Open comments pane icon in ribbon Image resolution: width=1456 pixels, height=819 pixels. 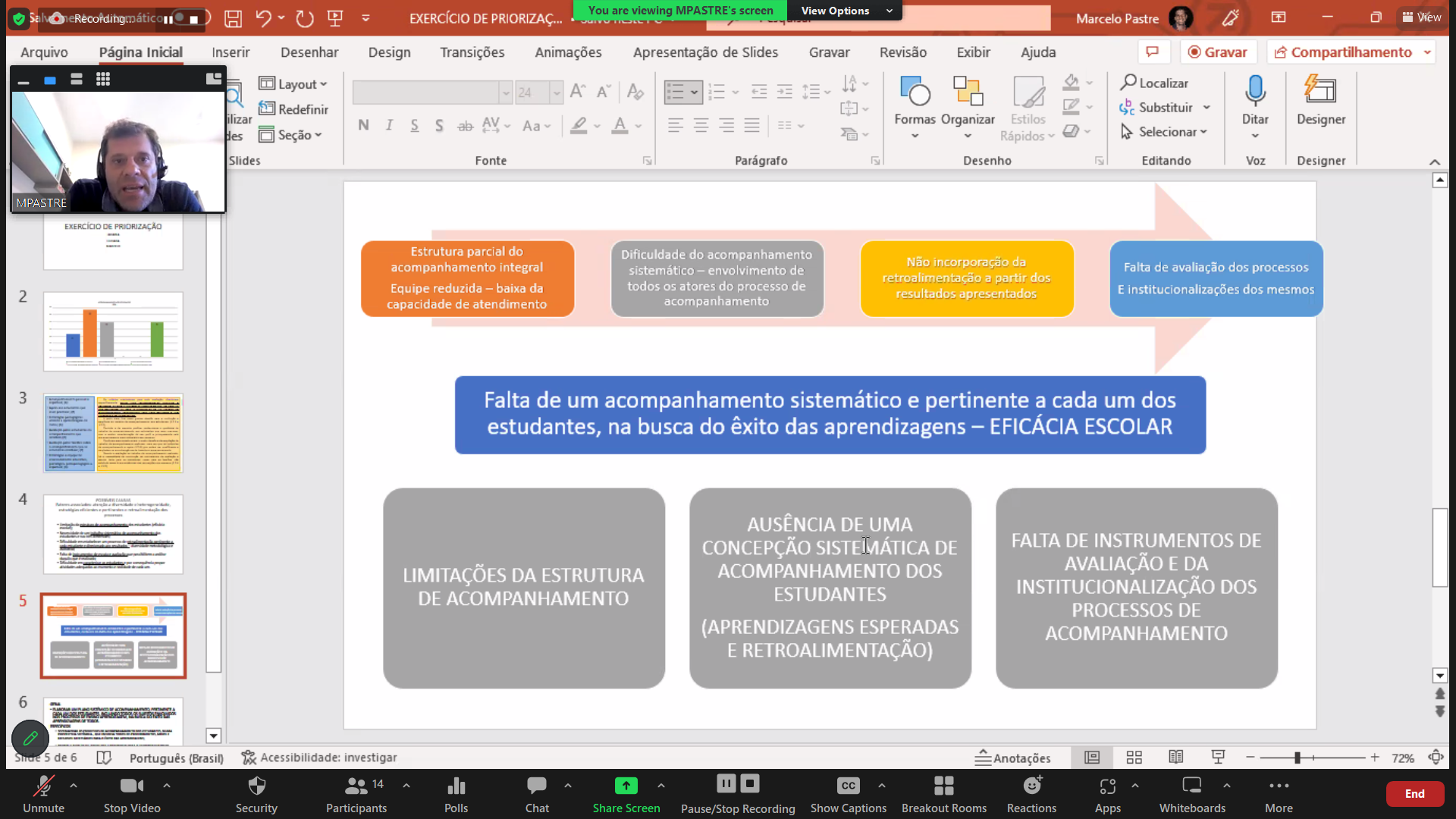click(x=1153, y=52)
